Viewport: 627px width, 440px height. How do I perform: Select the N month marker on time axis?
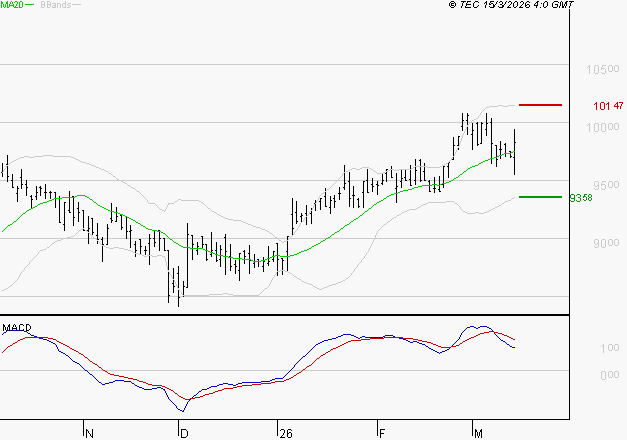(89, 433)
